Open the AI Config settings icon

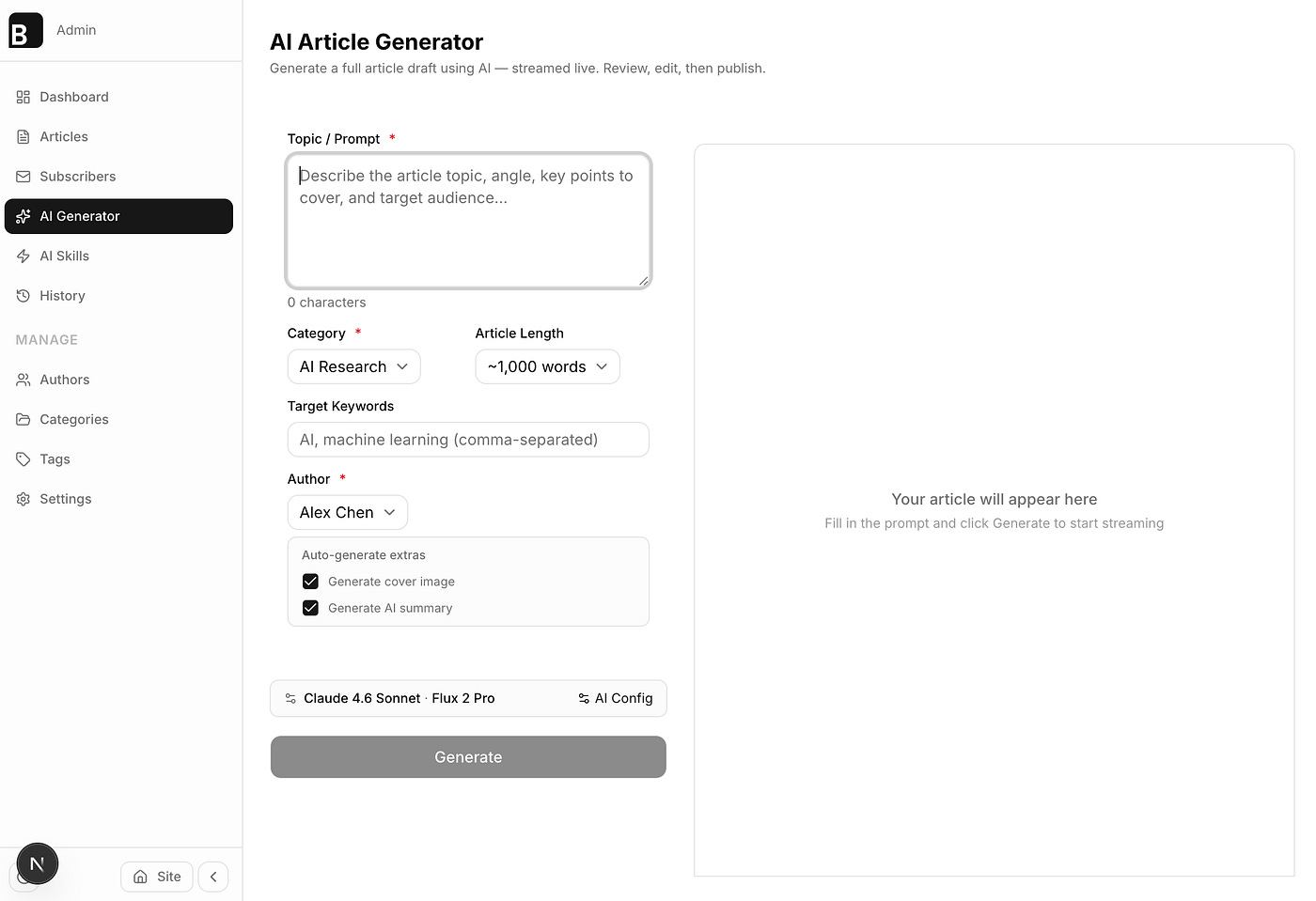pos(584,698)
